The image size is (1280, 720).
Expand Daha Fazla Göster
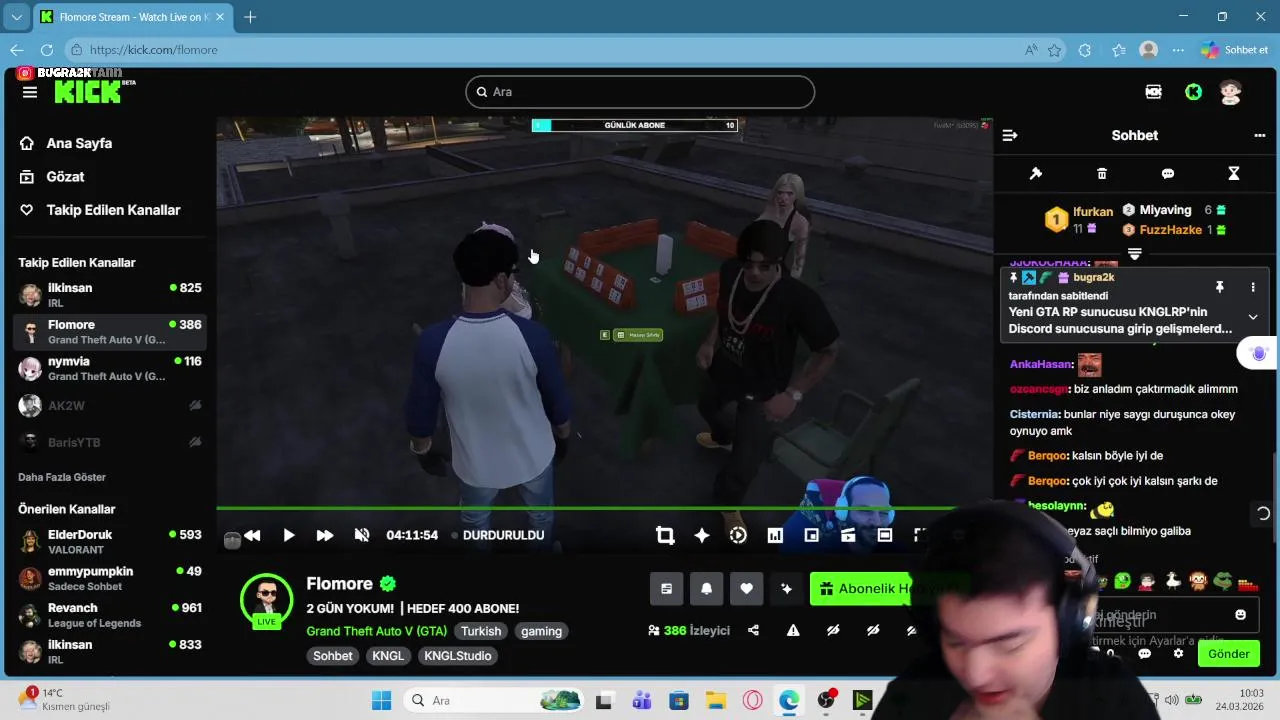point(62,477)
